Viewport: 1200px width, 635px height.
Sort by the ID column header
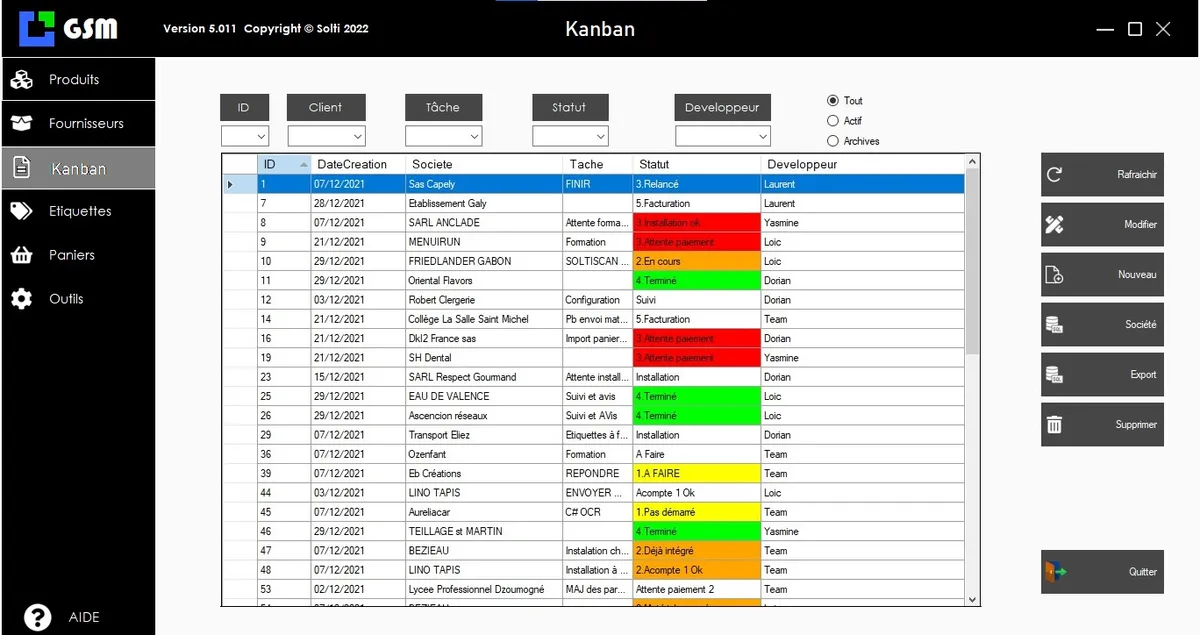tap(285, 164)
